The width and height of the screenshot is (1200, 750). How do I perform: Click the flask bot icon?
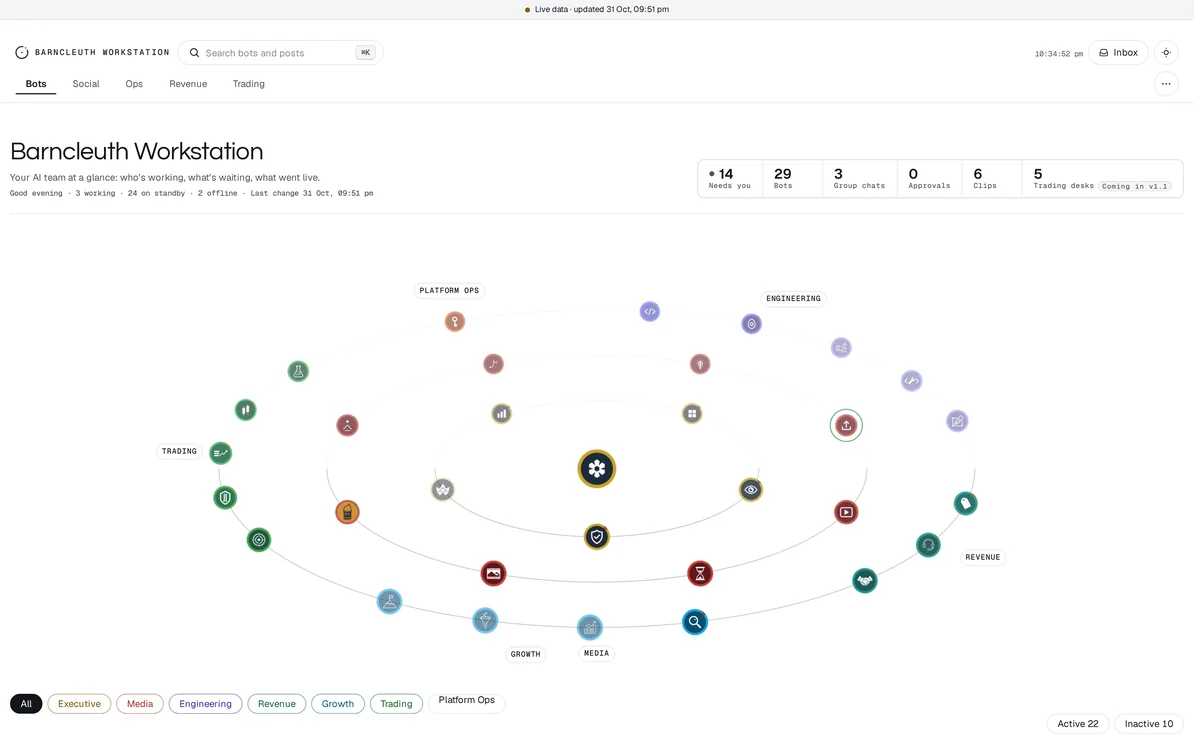coord(298,371)
